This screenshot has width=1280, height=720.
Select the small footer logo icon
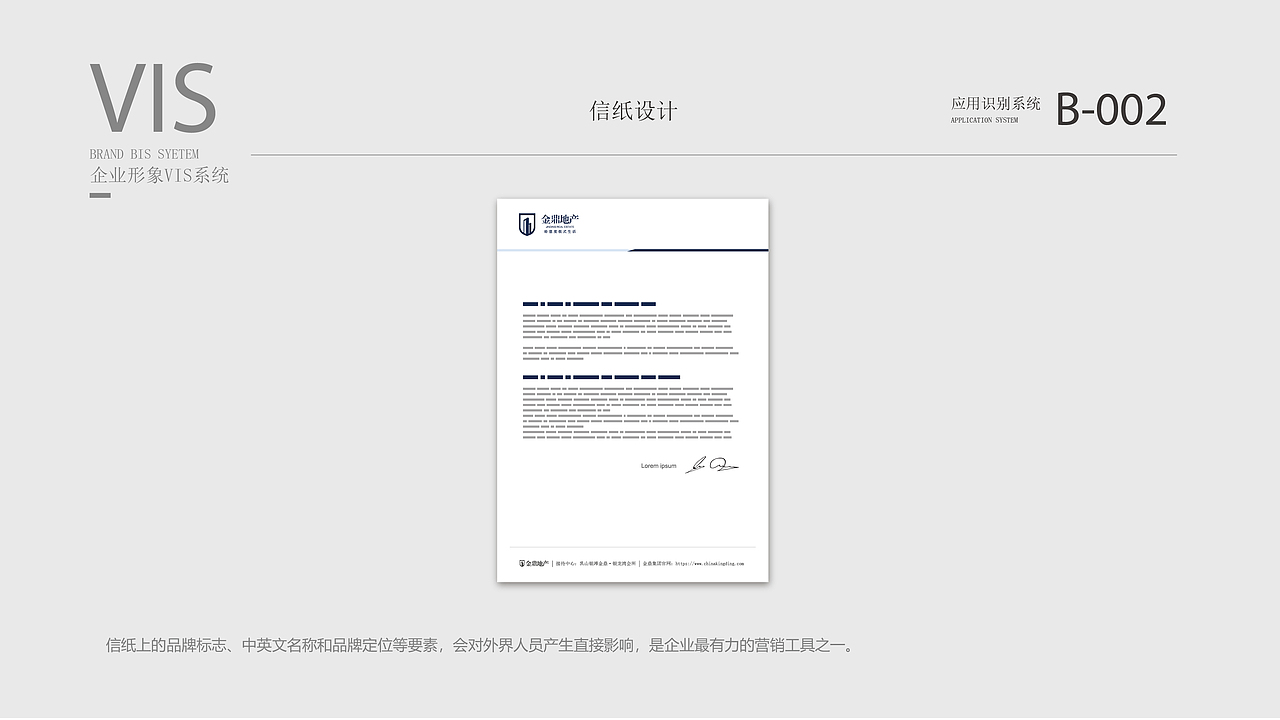[521, 563]
